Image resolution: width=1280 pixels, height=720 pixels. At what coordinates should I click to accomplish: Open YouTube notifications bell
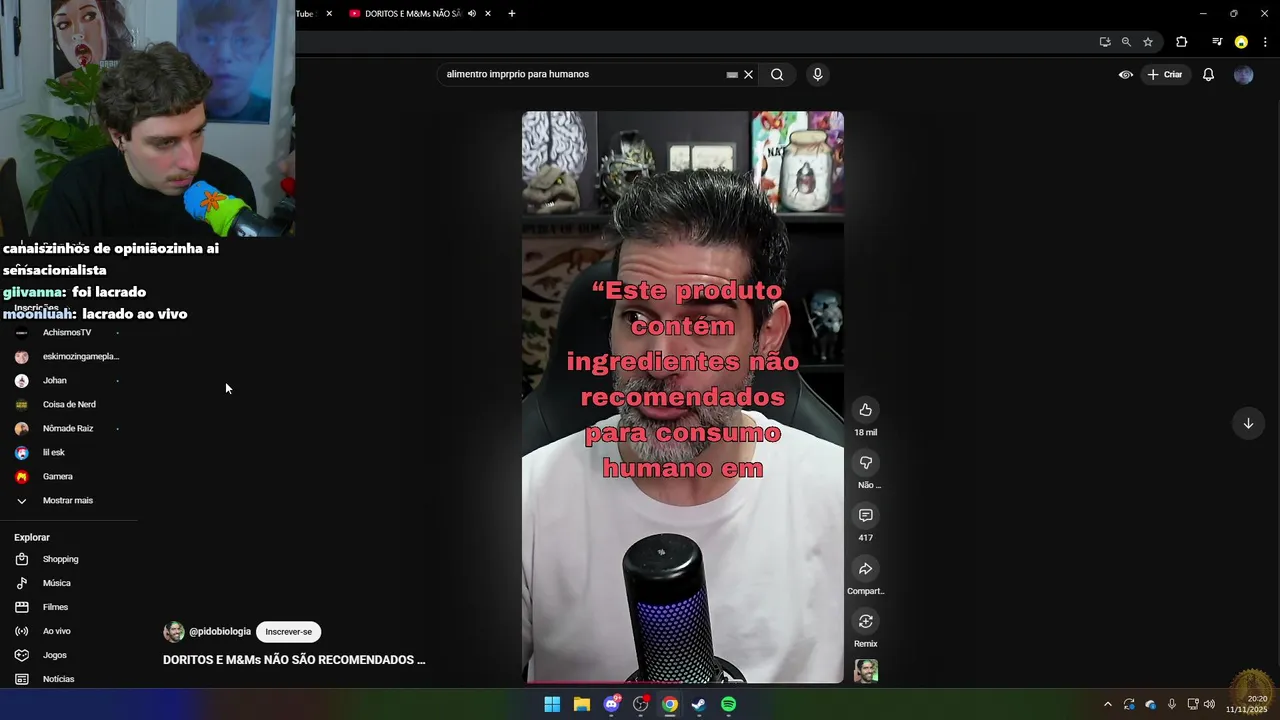[x=1208, y=74]
